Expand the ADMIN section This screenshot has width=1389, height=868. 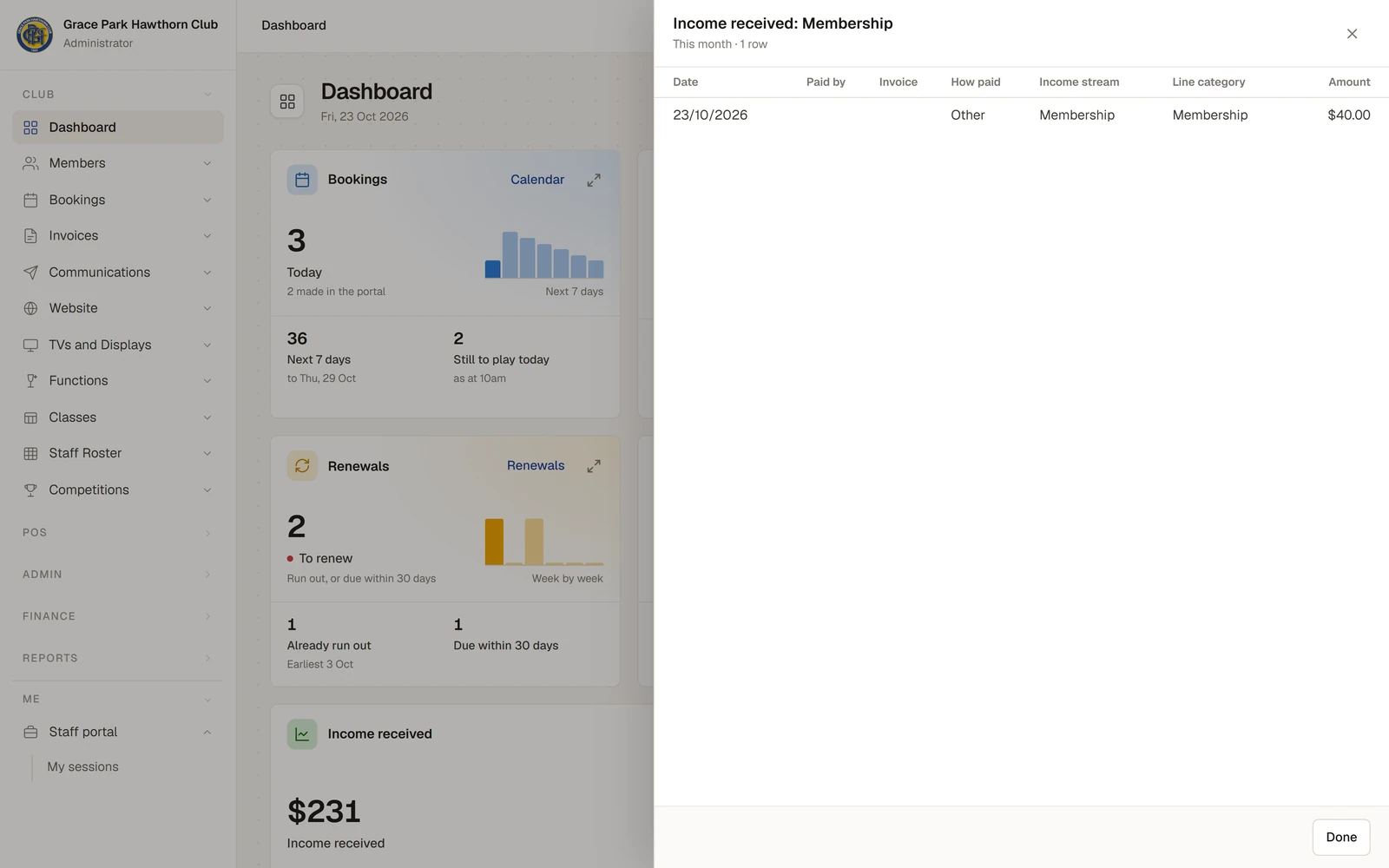pyautogui.click(x=118, y=574)
